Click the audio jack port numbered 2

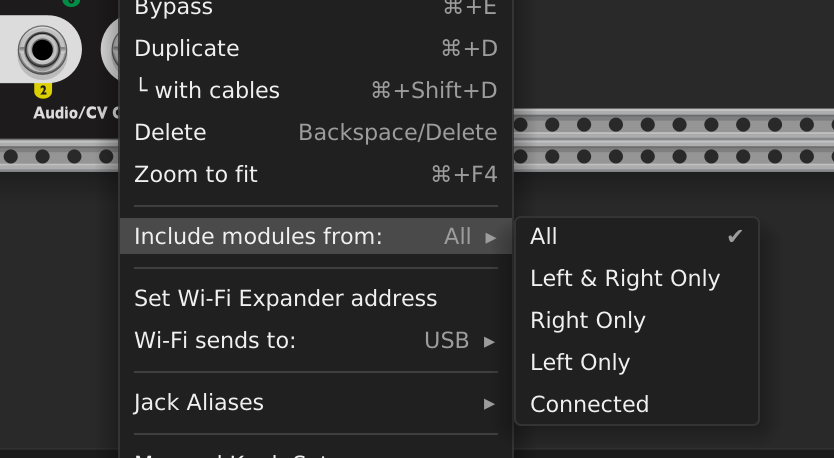click(41, 49)
